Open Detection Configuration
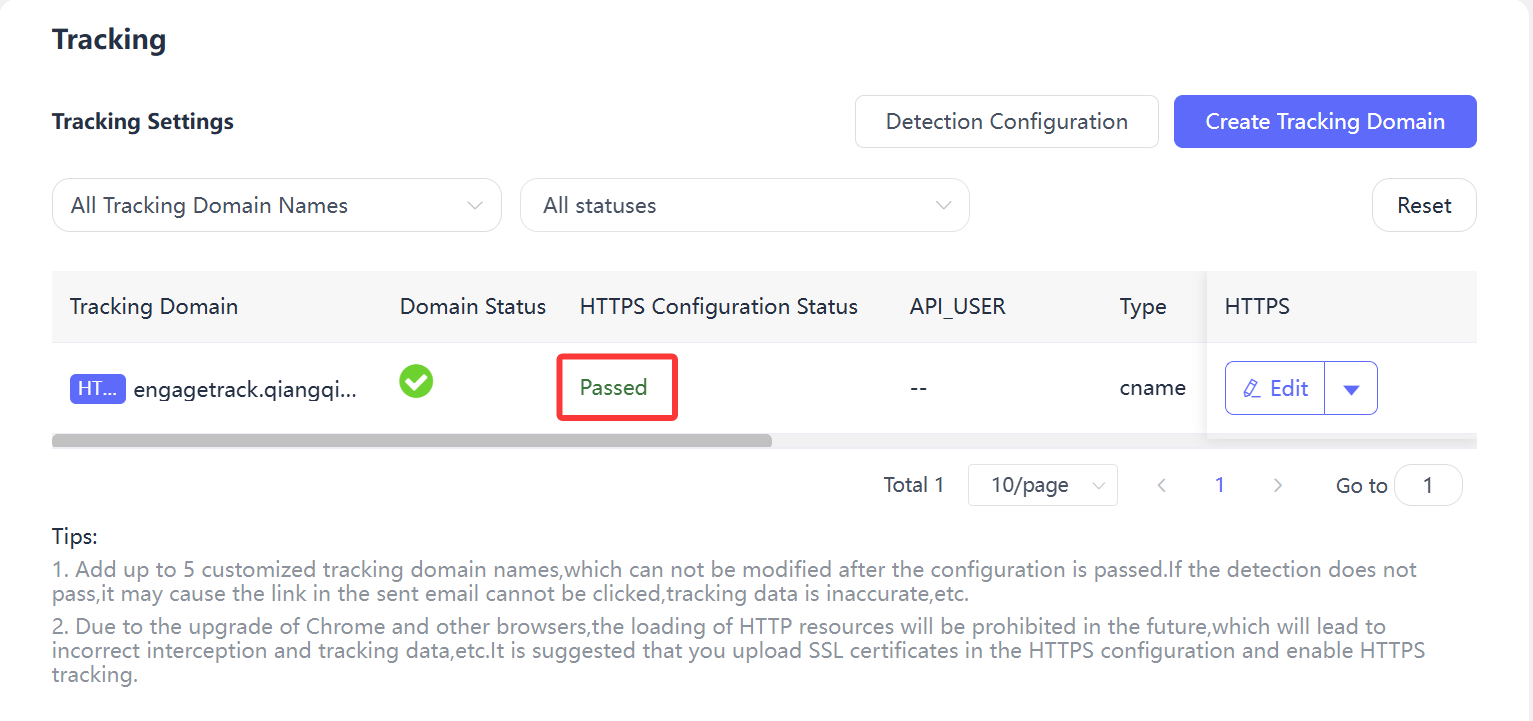The height and width of the screenshot is (721, 1533). (x=1007, y=122)
